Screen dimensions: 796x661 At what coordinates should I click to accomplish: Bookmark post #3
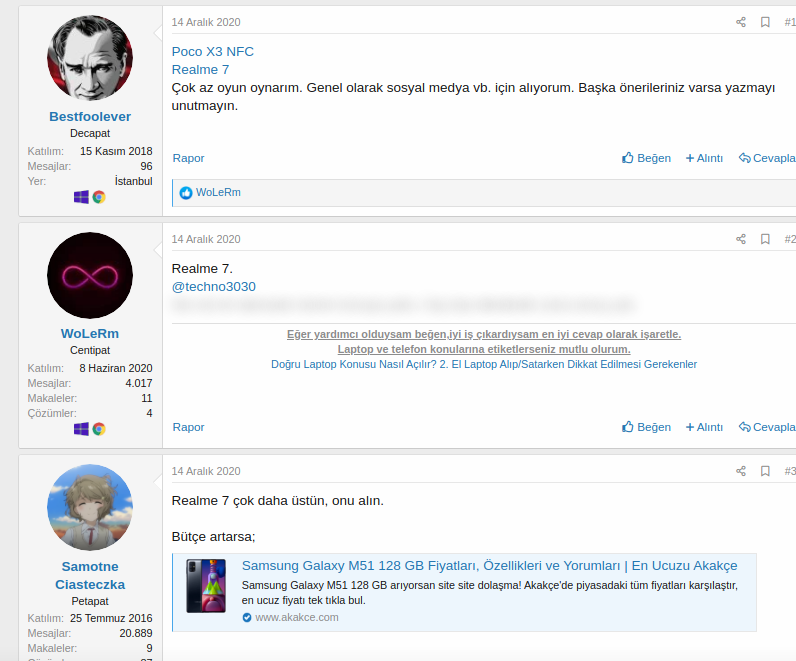pos(765,471)
